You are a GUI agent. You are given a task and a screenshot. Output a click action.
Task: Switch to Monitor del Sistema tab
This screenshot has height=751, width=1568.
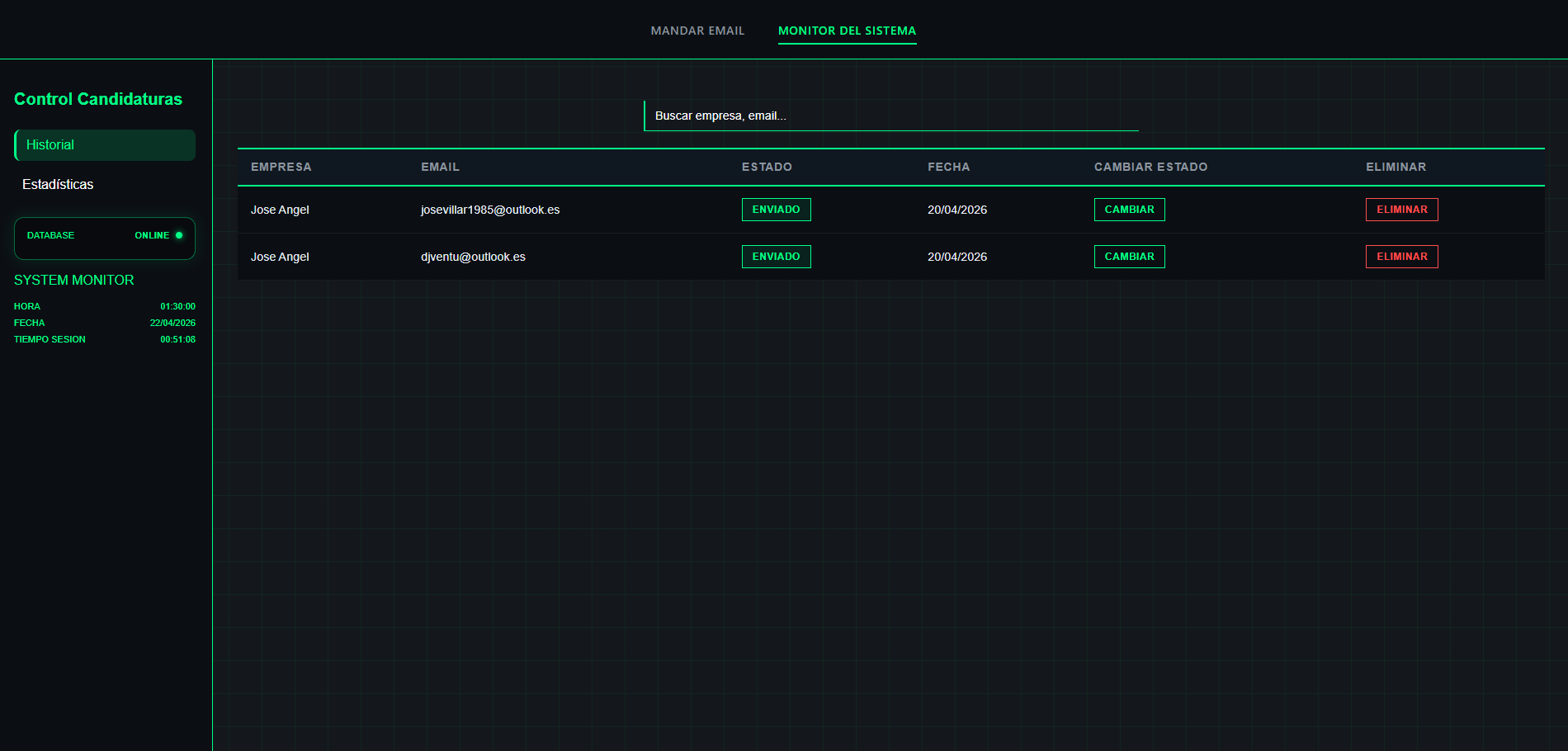pos(847,31)
